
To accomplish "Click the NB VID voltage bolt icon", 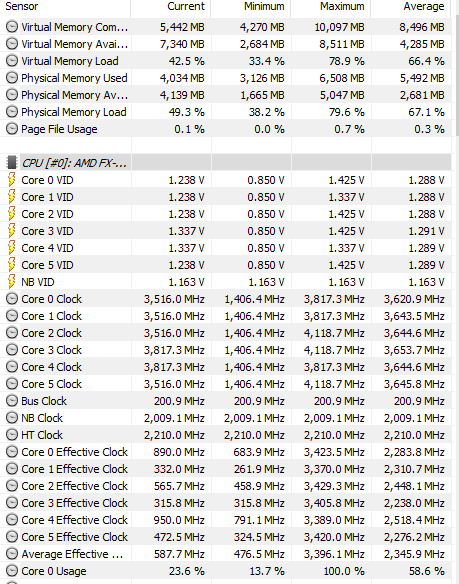I will point(12,282).
